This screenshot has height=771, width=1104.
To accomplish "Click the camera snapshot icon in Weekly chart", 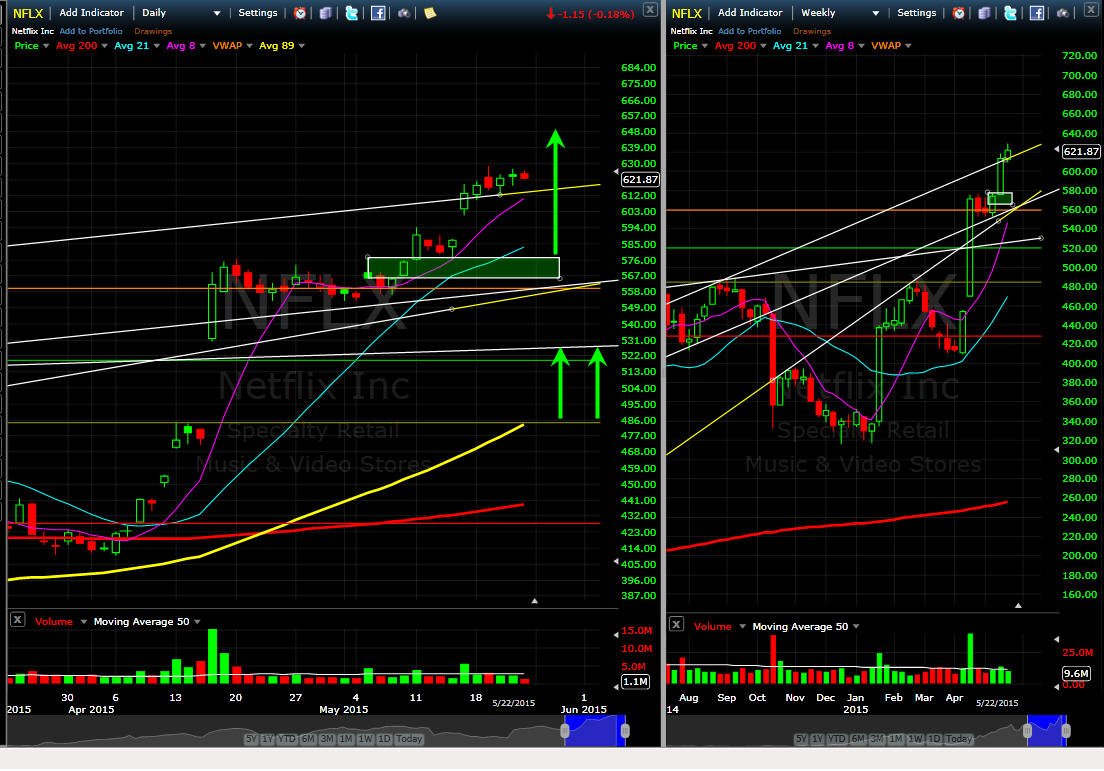I will point(1063,13).
